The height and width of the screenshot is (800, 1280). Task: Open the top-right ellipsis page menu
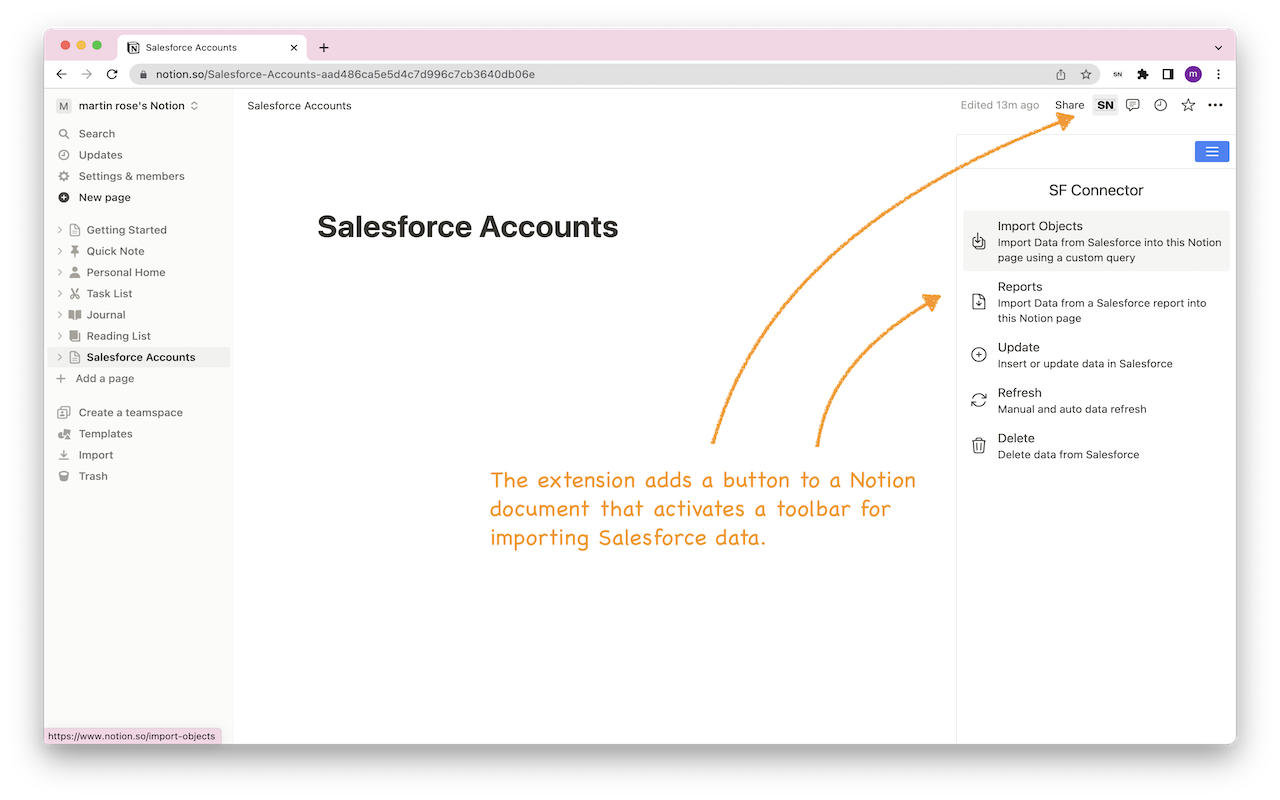(1215, 105)
